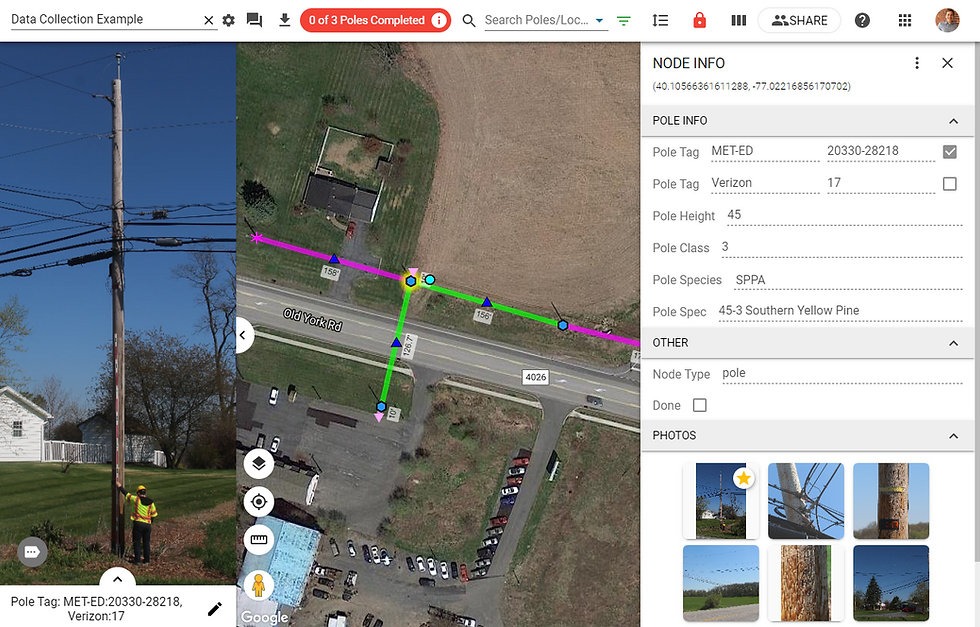Click the 126.7' span midpoint triangle

pos(396,342)
